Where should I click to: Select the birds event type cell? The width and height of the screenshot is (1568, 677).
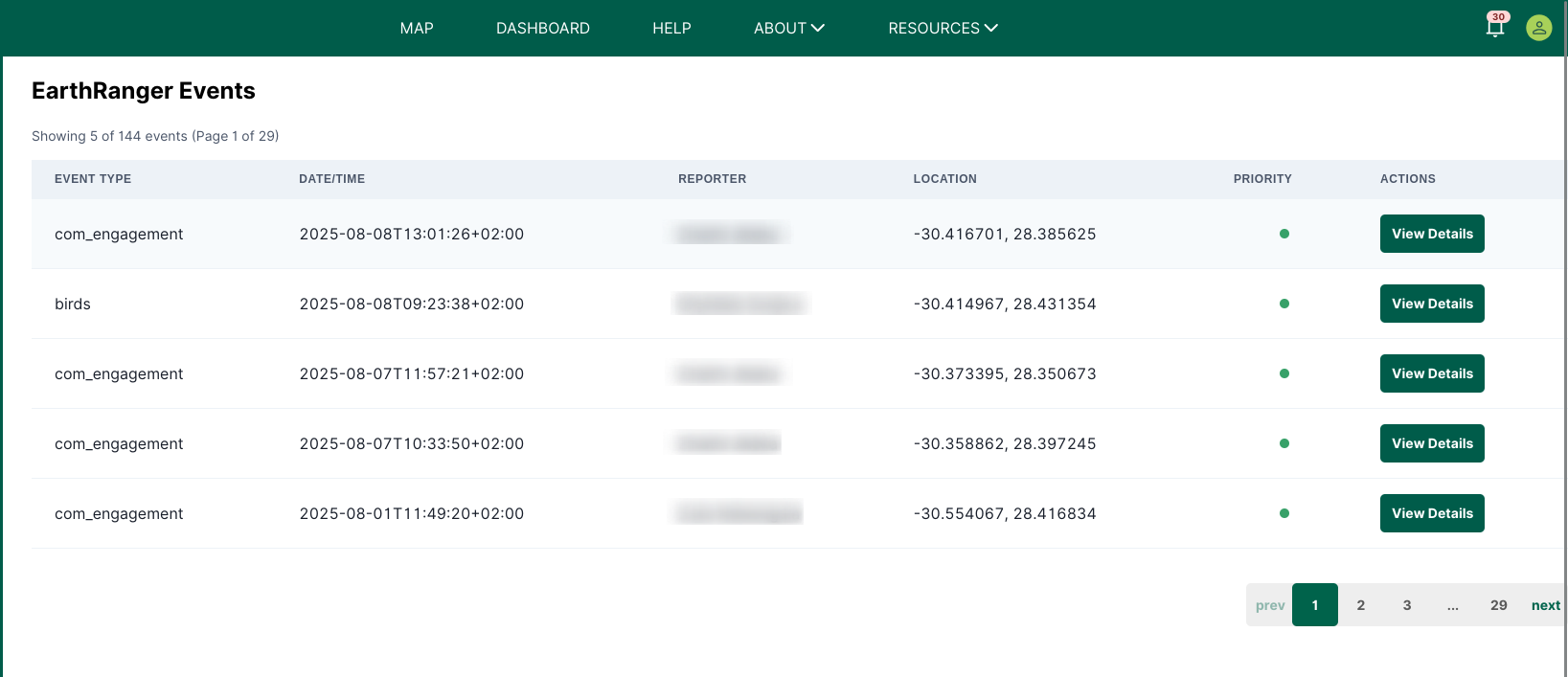pos(73,304)
